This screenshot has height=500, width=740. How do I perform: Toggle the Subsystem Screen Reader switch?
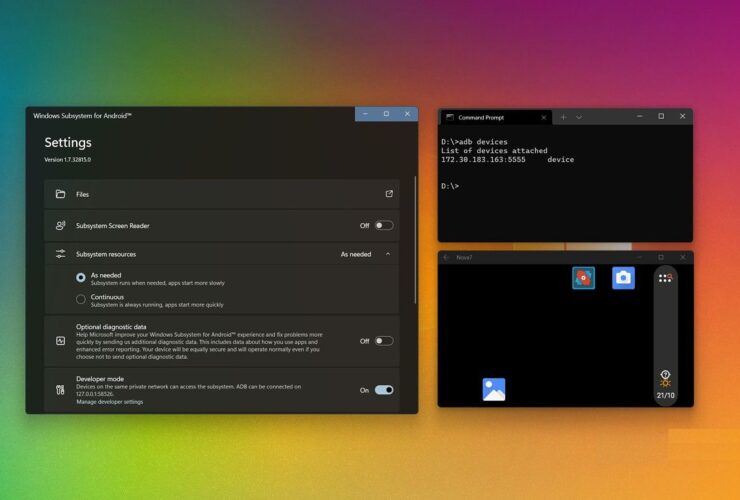[x=384, y=226]
